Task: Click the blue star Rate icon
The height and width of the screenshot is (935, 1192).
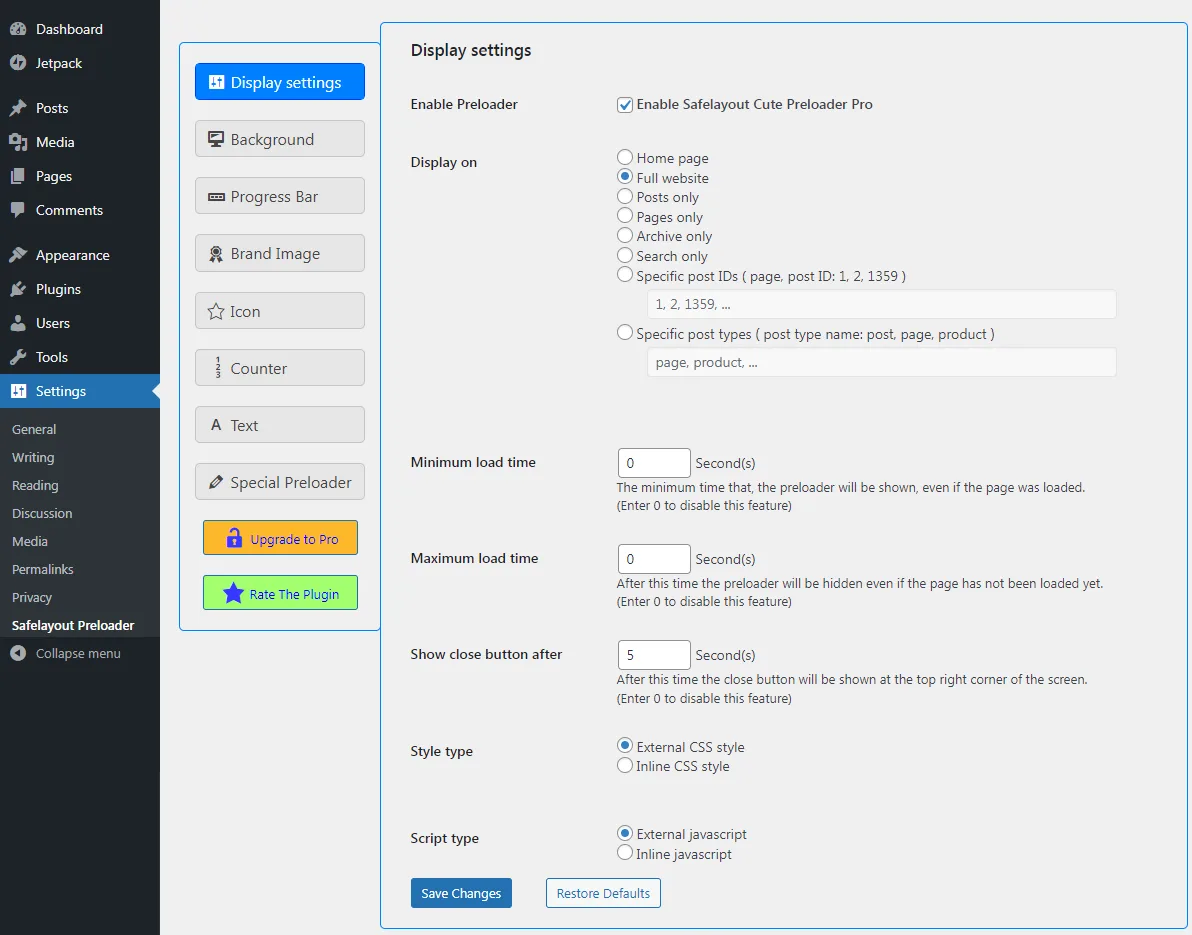Action: 233,593
